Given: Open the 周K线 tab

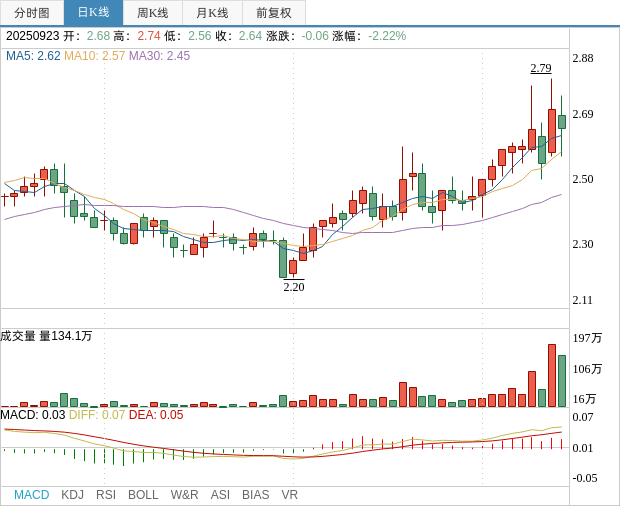Looking at the screenshot, I should (153, 13).
